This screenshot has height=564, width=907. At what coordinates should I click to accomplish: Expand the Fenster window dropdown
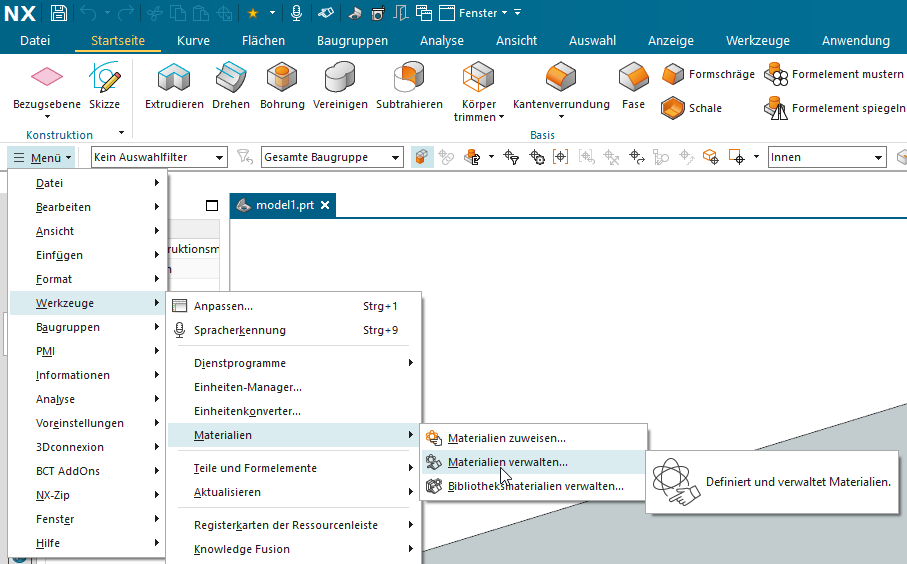click(489, 13)
